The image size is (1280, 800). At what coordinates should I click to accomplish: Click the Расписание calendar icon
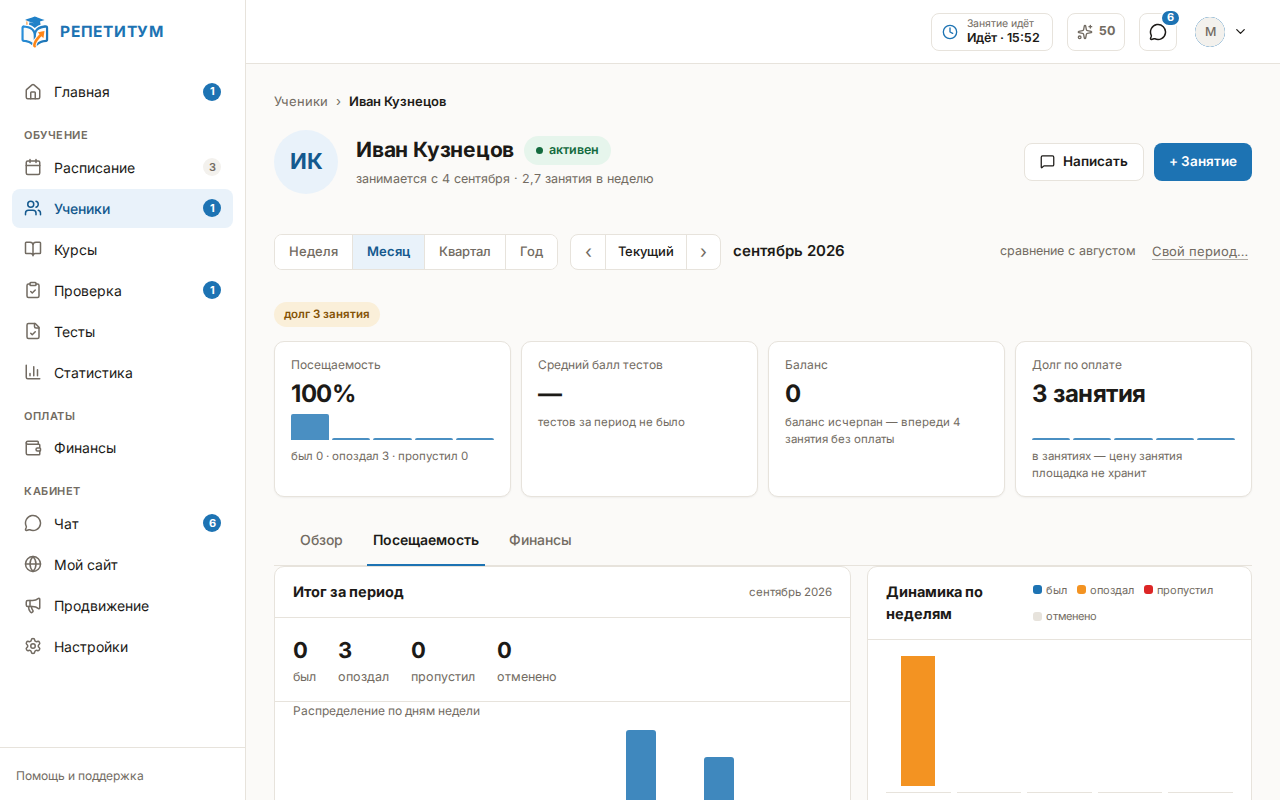pyautogui.click(x=33, y=168)
